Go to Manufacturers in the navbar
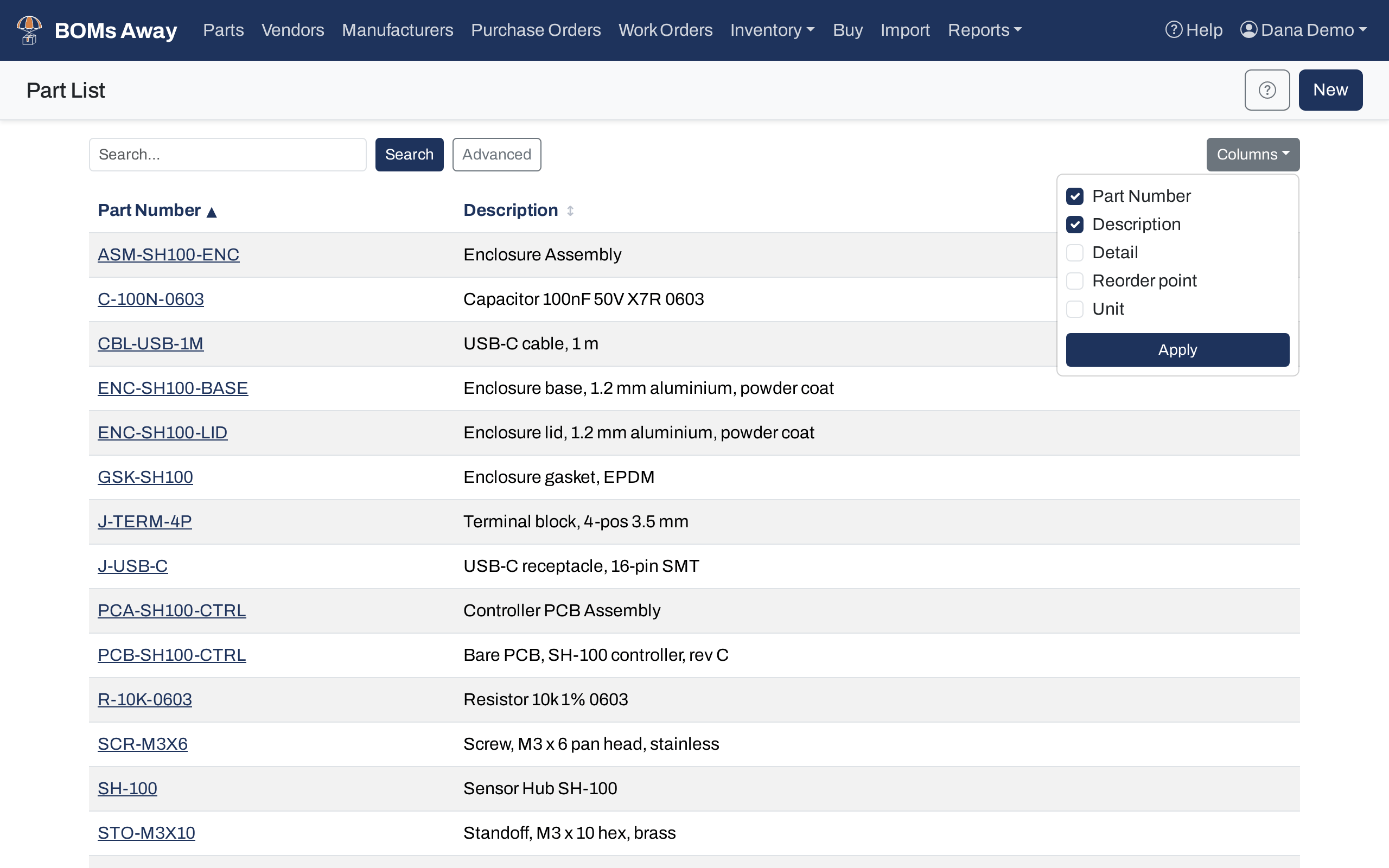 click(397, 30)
